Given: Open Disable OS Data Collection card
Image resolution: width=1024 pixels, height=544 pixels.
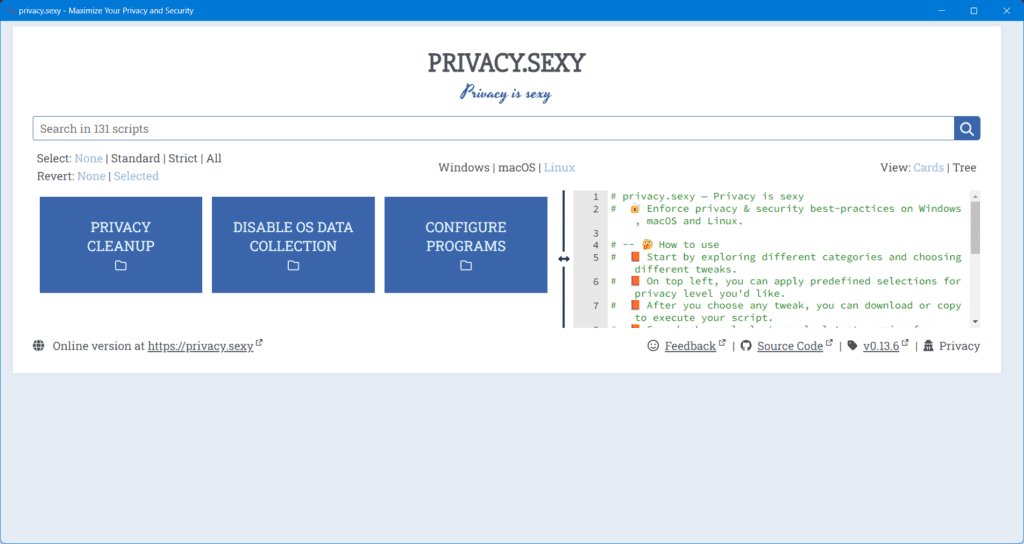Looking at the screenshot, I should 293,245.
